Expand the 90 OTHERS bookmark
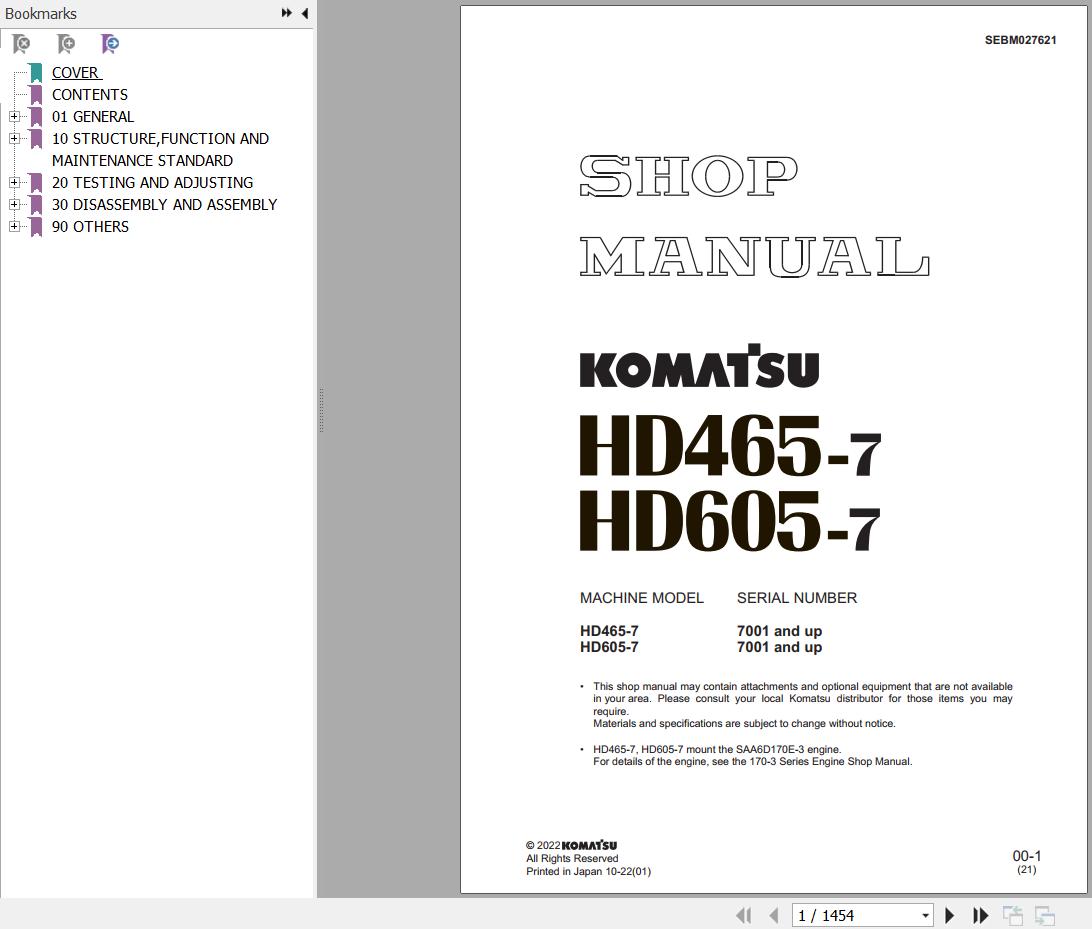This screenshot has height=929, width=1092. (x=14, y=226)
